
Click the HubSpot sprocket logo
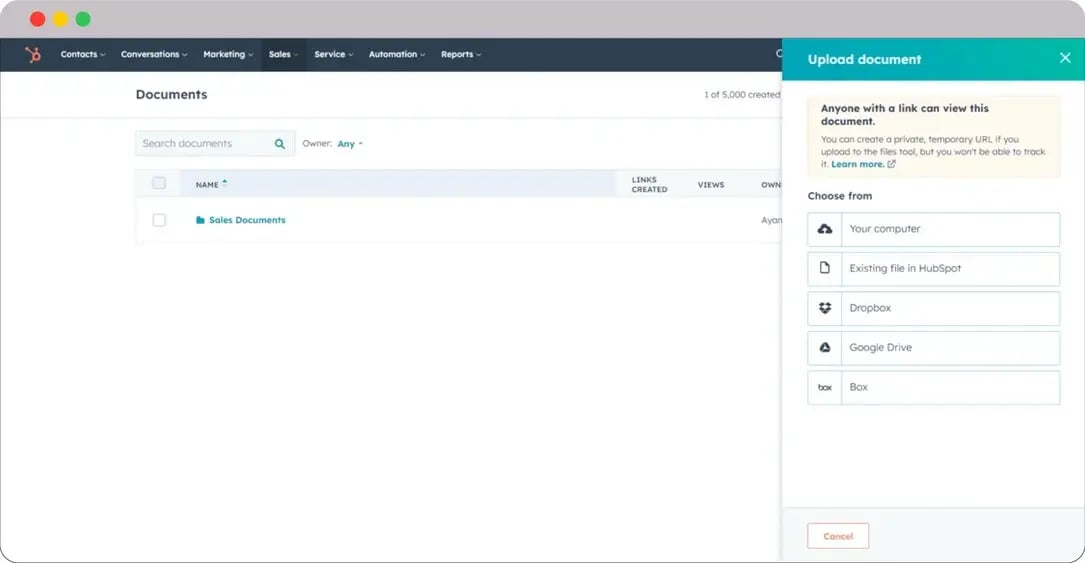(x=33, y=54)
